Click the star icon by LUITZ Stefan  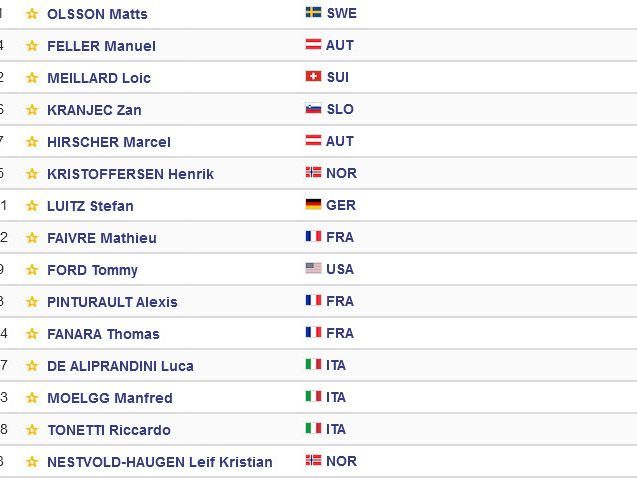(x=32, y=206)
